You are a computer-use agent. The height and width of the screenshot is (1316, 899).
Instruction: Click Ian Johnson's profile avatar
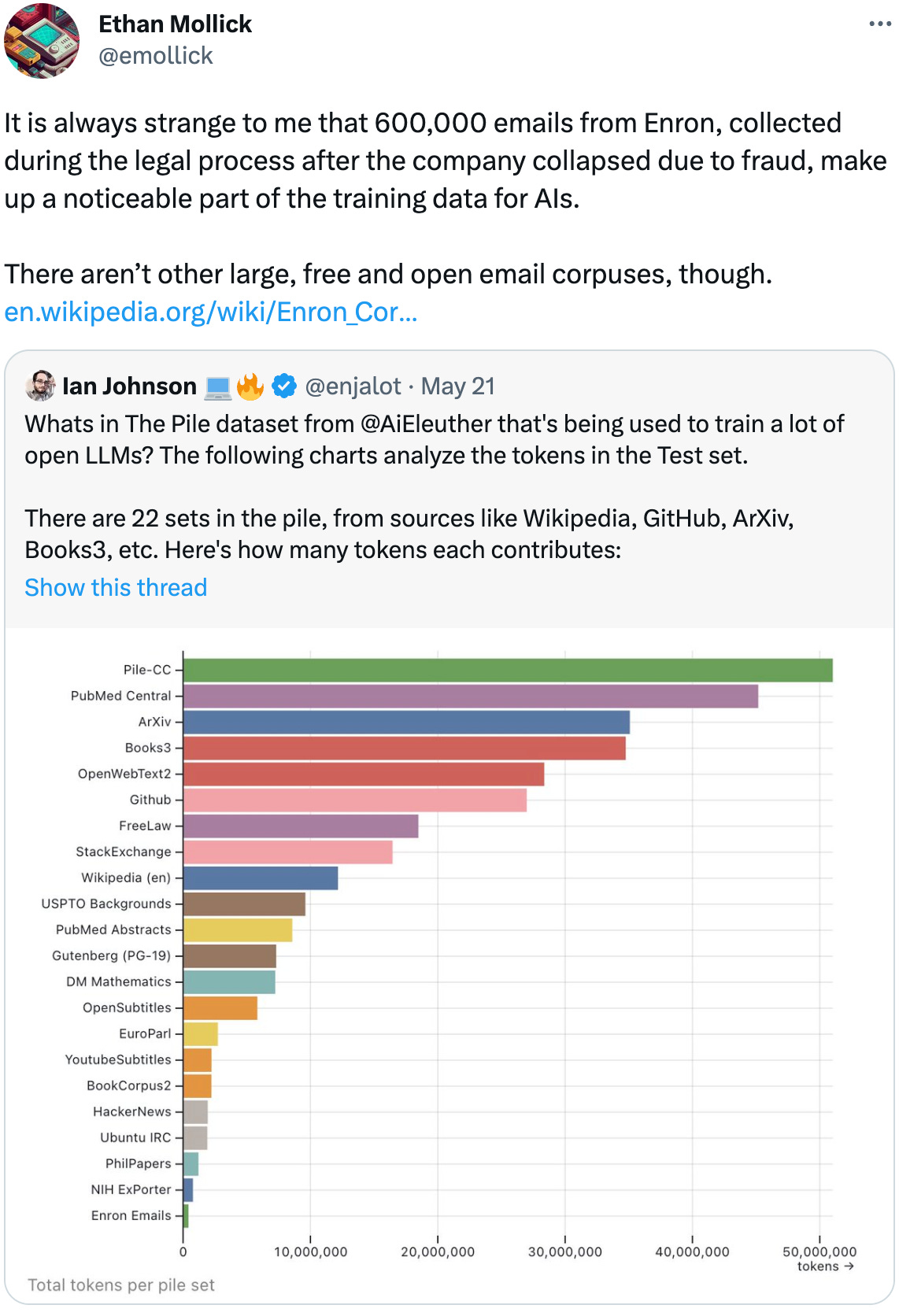[x=41, y=386]
